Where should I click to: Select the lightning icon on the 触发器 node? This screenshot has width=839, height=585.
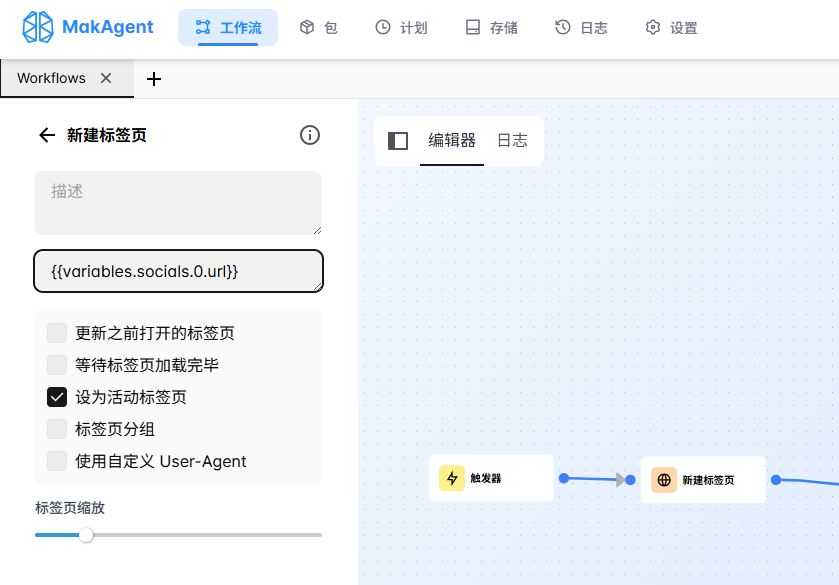[452, 479]
